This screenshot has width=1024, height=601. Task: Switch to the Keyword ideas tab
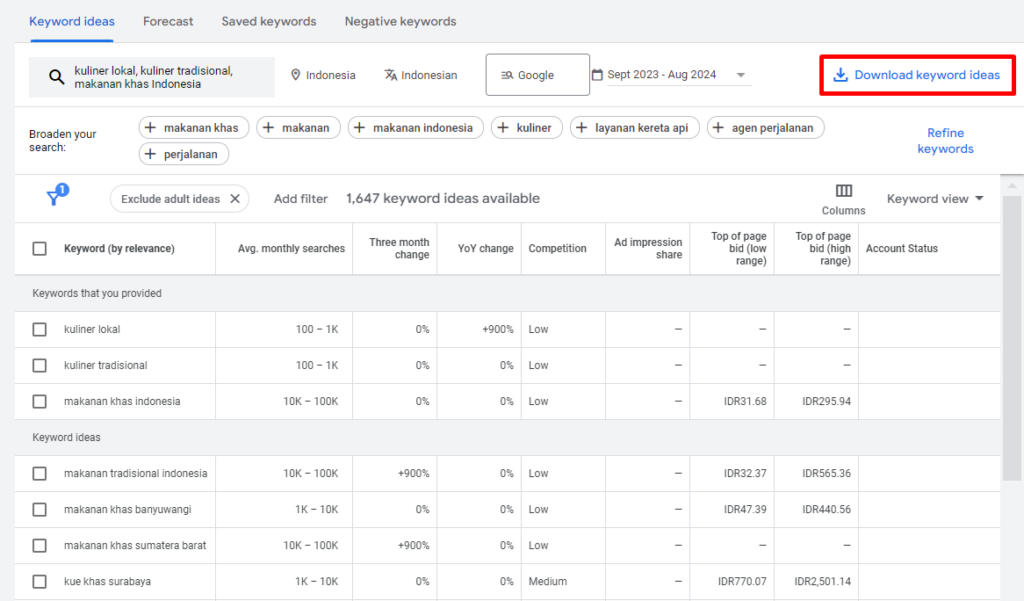click(x=72, y=22)
